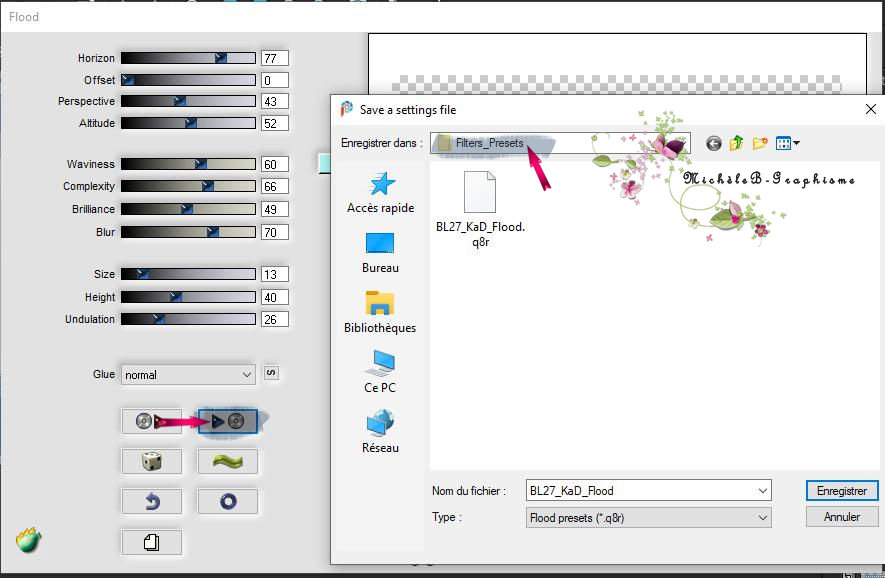Click the Enregistrer button
This screenshot has height=578, width=885.
point(842,491)
